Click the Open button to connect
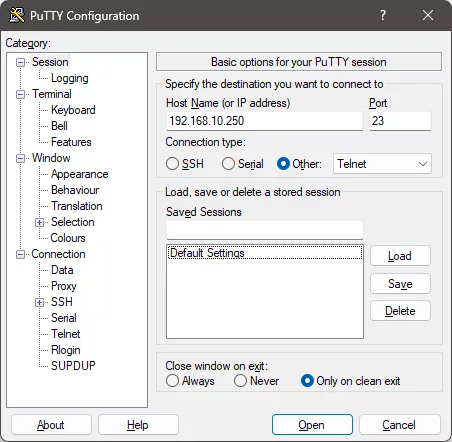 click(312, 425)
